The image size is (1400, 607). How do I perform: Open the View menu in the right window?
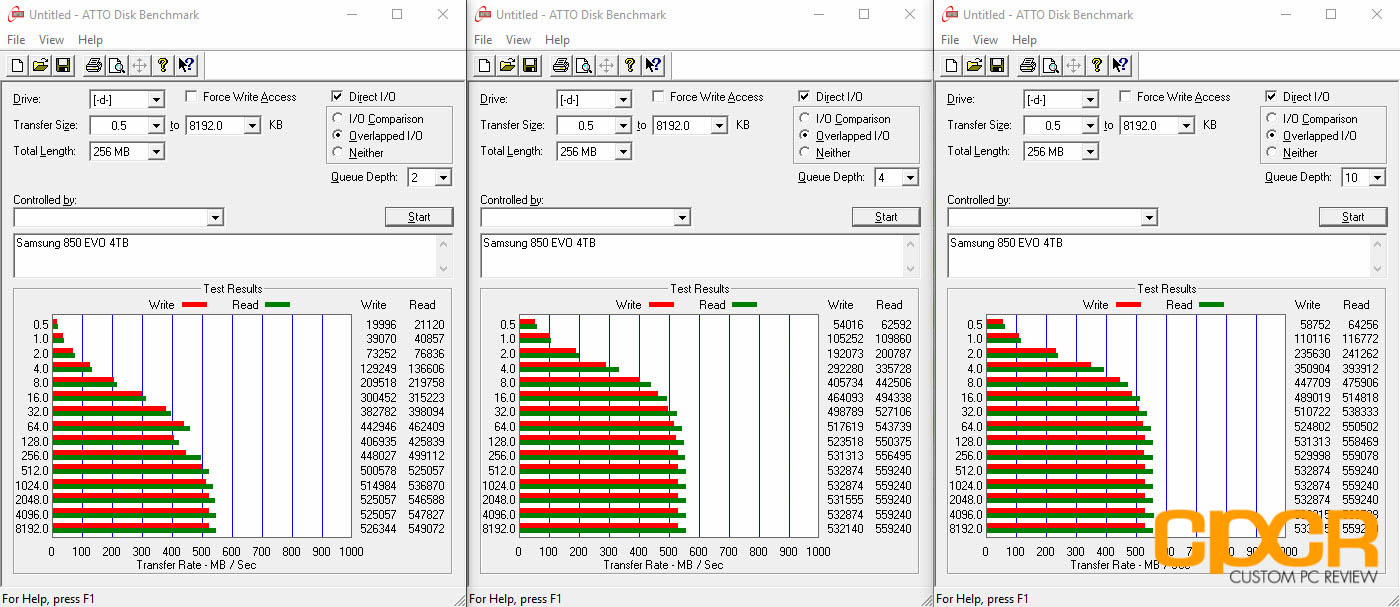point(985,40)
